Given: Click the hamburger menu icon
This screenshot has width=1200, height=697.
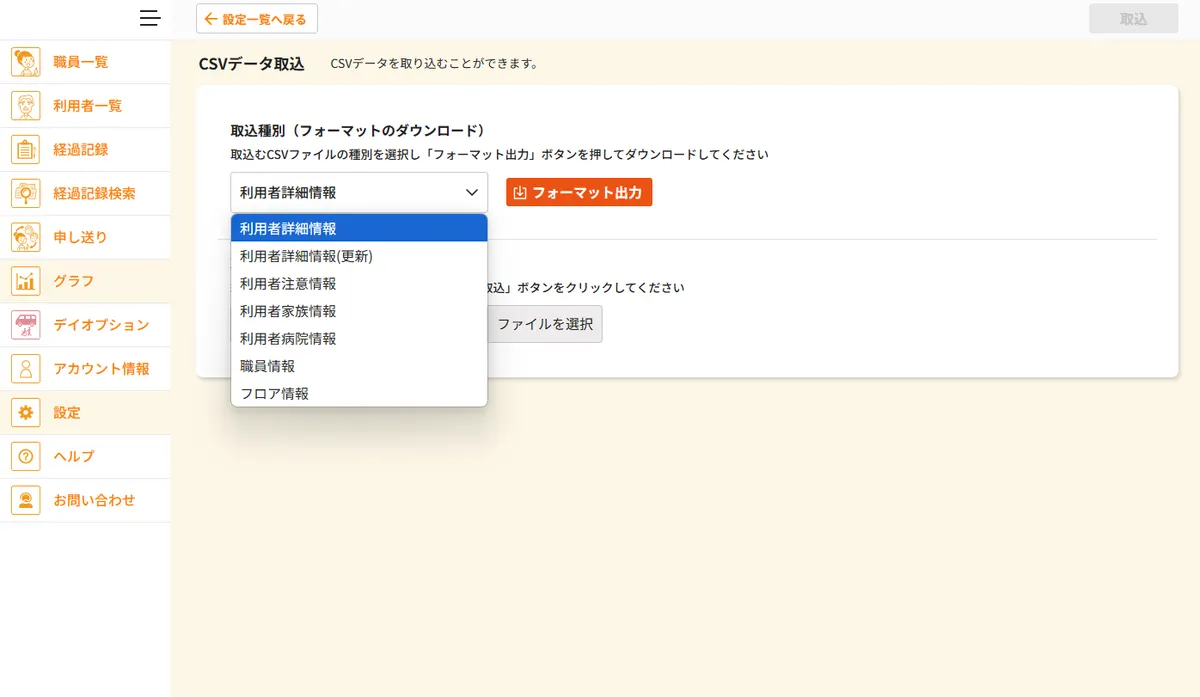Looking at the screenshot, I should click(150, 18).
